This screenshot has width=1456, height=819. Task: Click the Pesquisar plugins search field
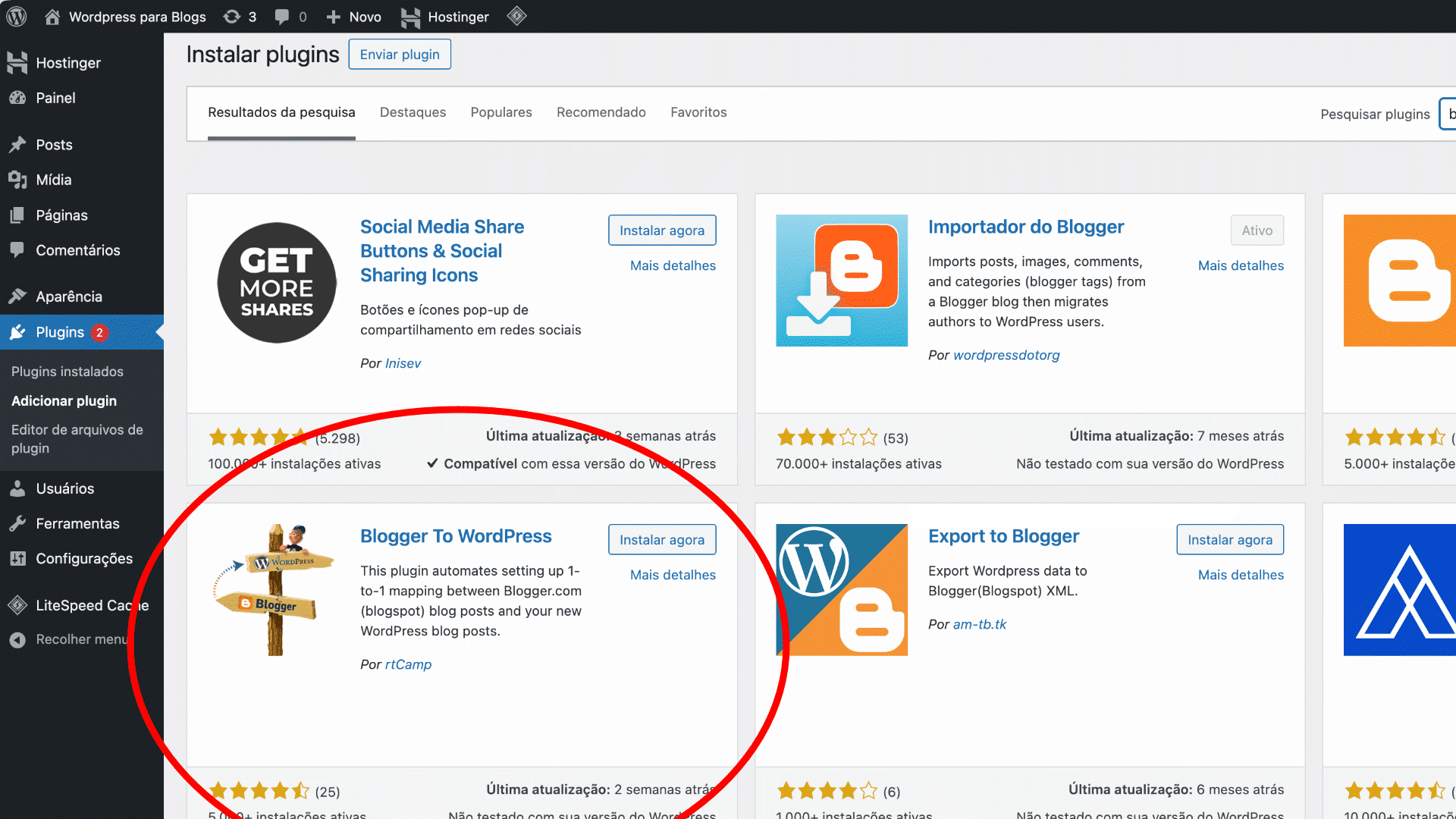(1448, 114)
